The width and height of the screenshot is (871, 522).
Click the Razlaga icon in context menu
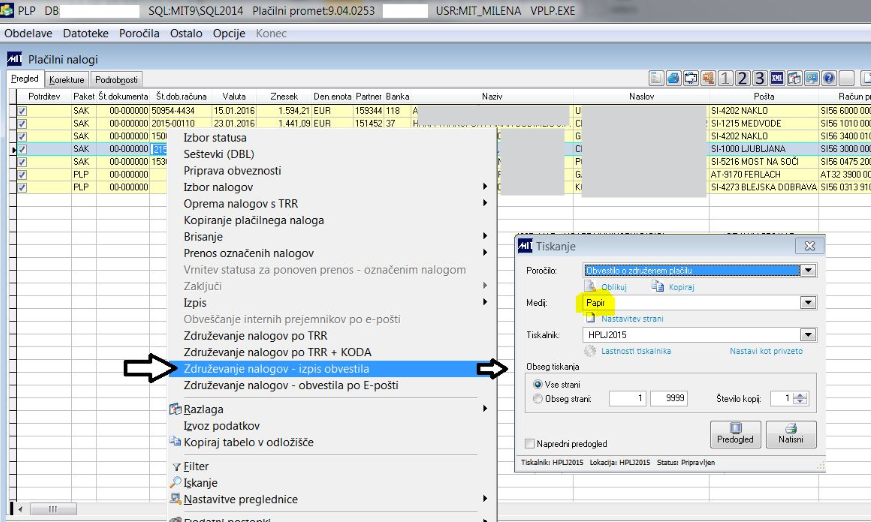click(176, 409)
